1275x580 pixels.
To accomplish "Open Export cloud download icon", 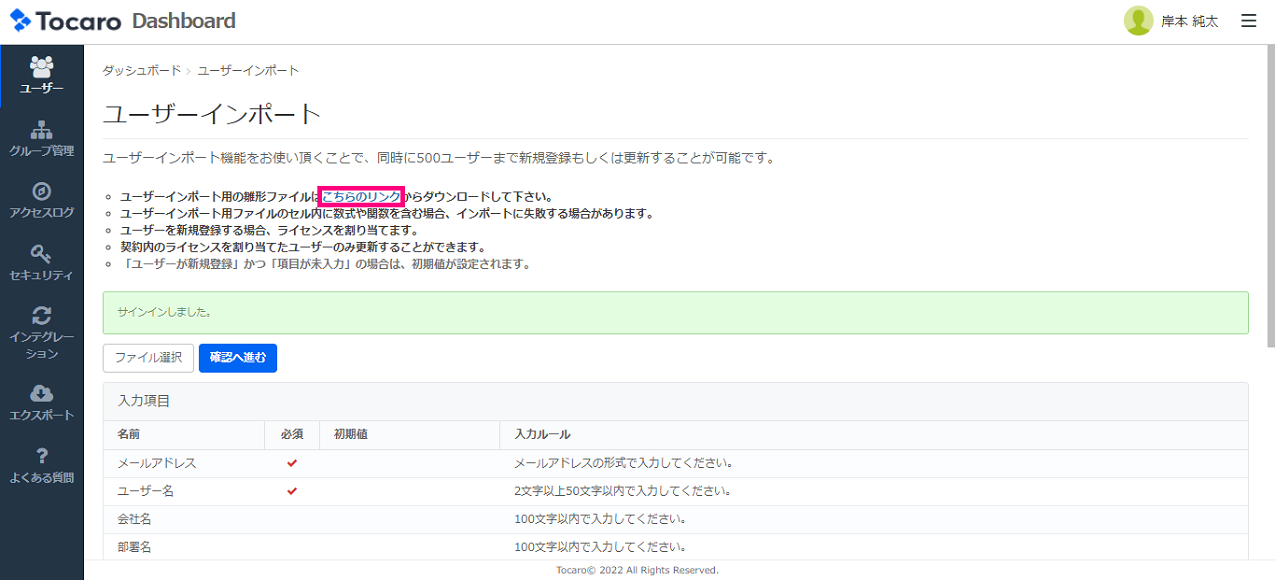I will click(x=42, y=394).
